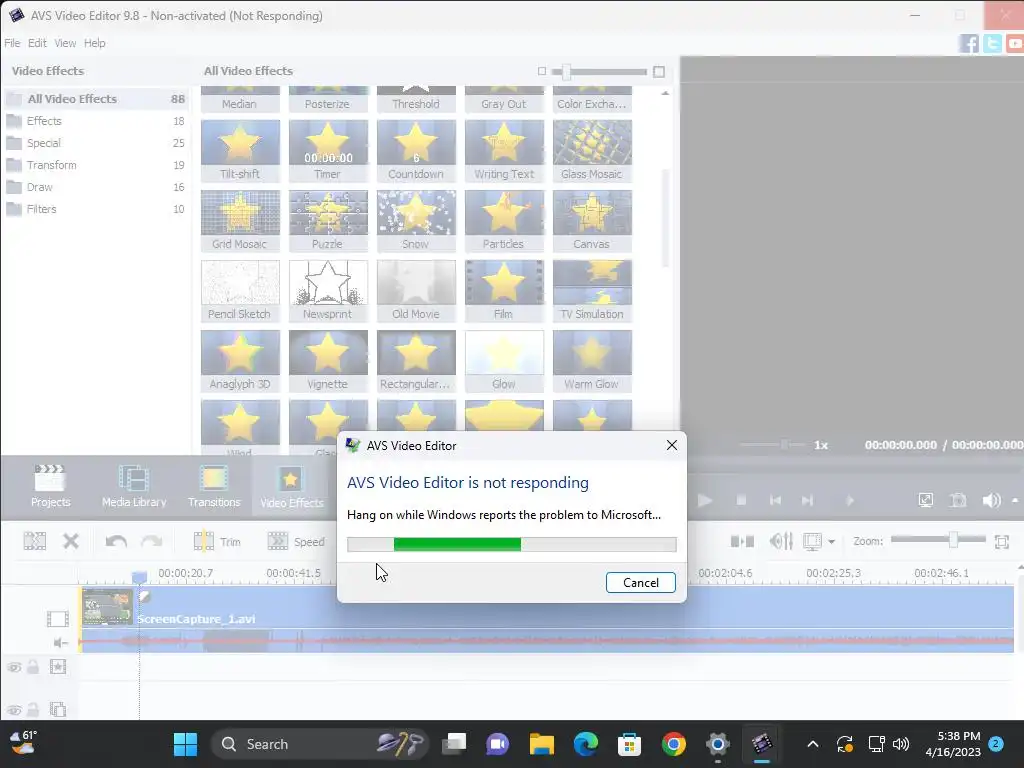Select the Effects folder category
Image resolution: width=1024 pixels, height=768 pixels.
[96, 121]
